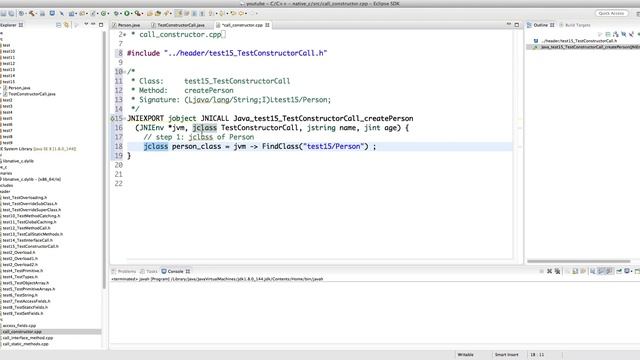640x360 pixels.
Task: Click the Smart Insert status bar entry
Action: (x=507, y=355)
